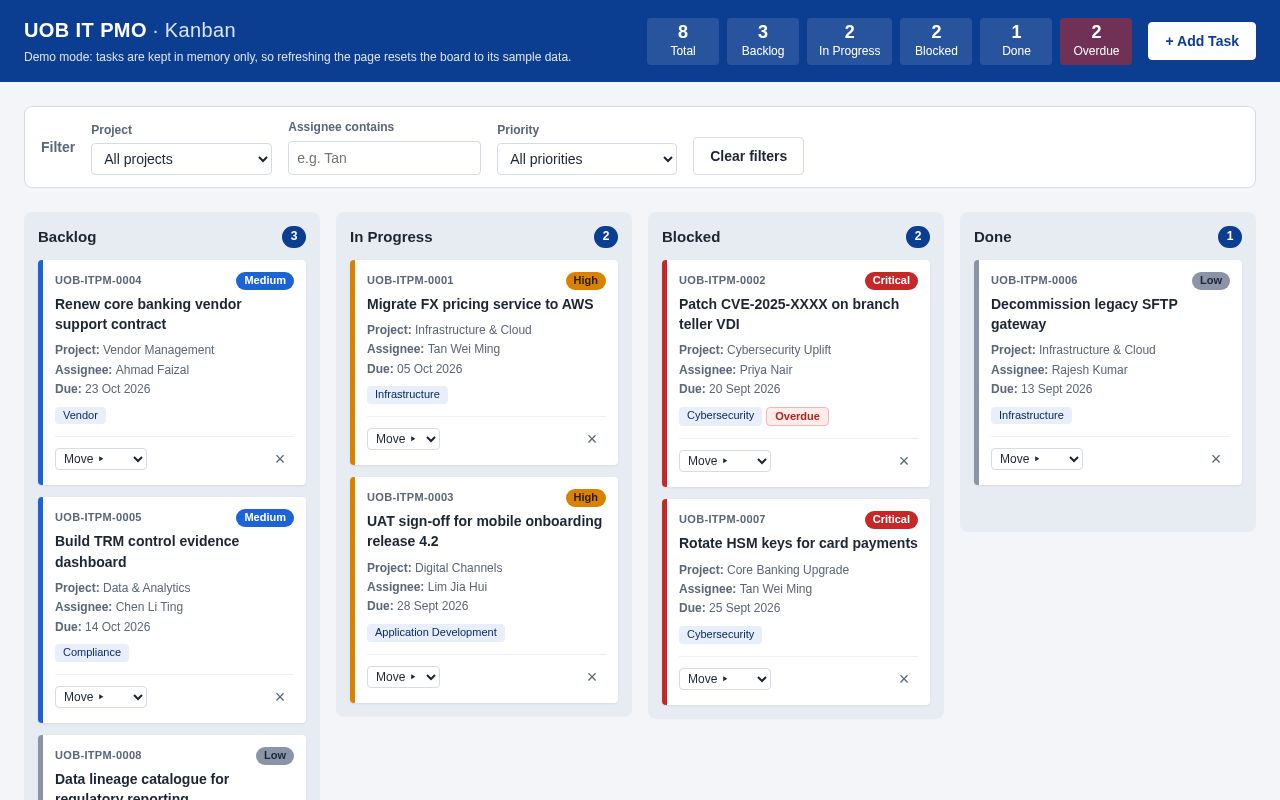Viewport: 1280px width, 800px height.
Task: Click the Overdue tag on CVE patch card
Action: (x=797, y=416)
